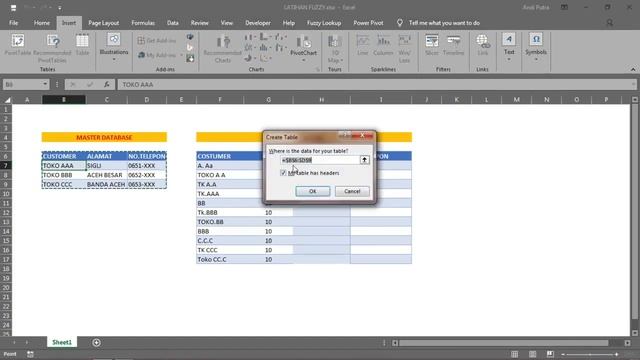Viewport: 640px width, 360px height.
Task: Open the Illustrations dropdown
Action: 114,48
